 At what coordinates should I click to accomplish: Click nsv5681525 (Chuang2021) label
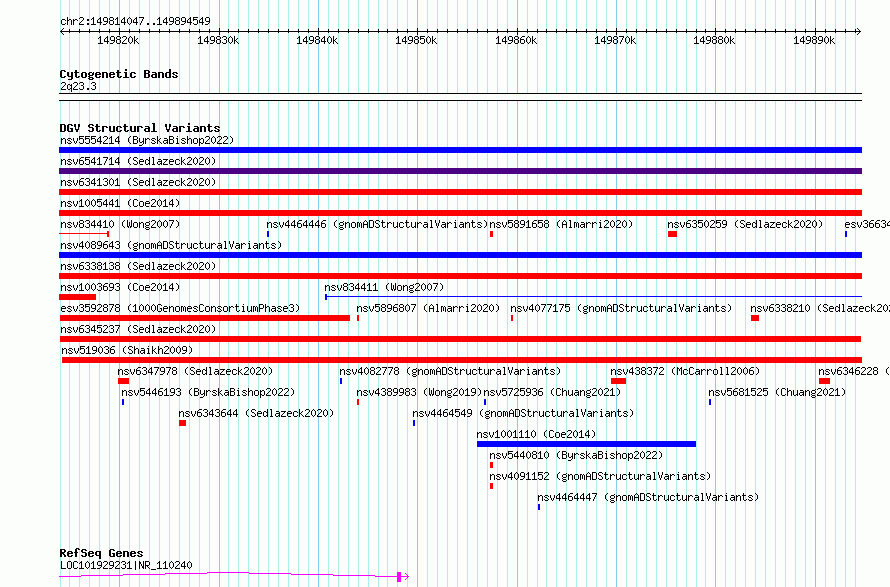[777, 392]
